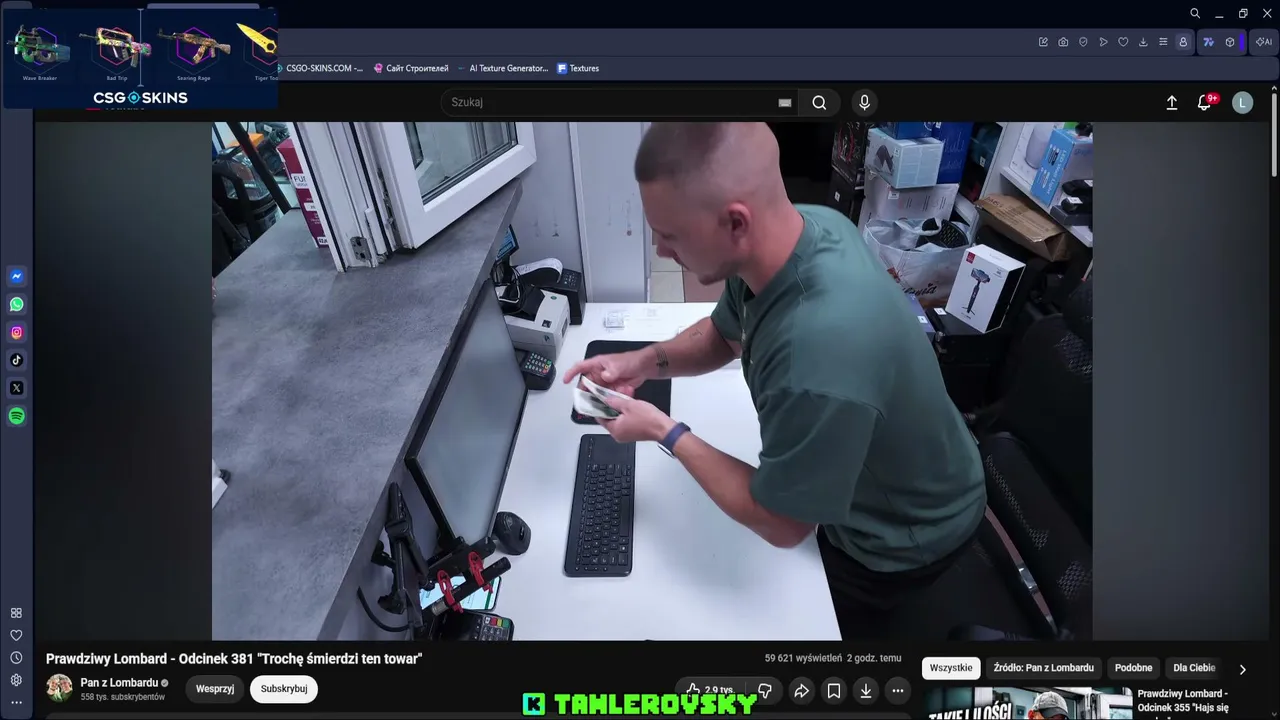The height and width of the screenshot is (720, 1280).
Task: Like the video with thumbs-up
Action: 709,690
